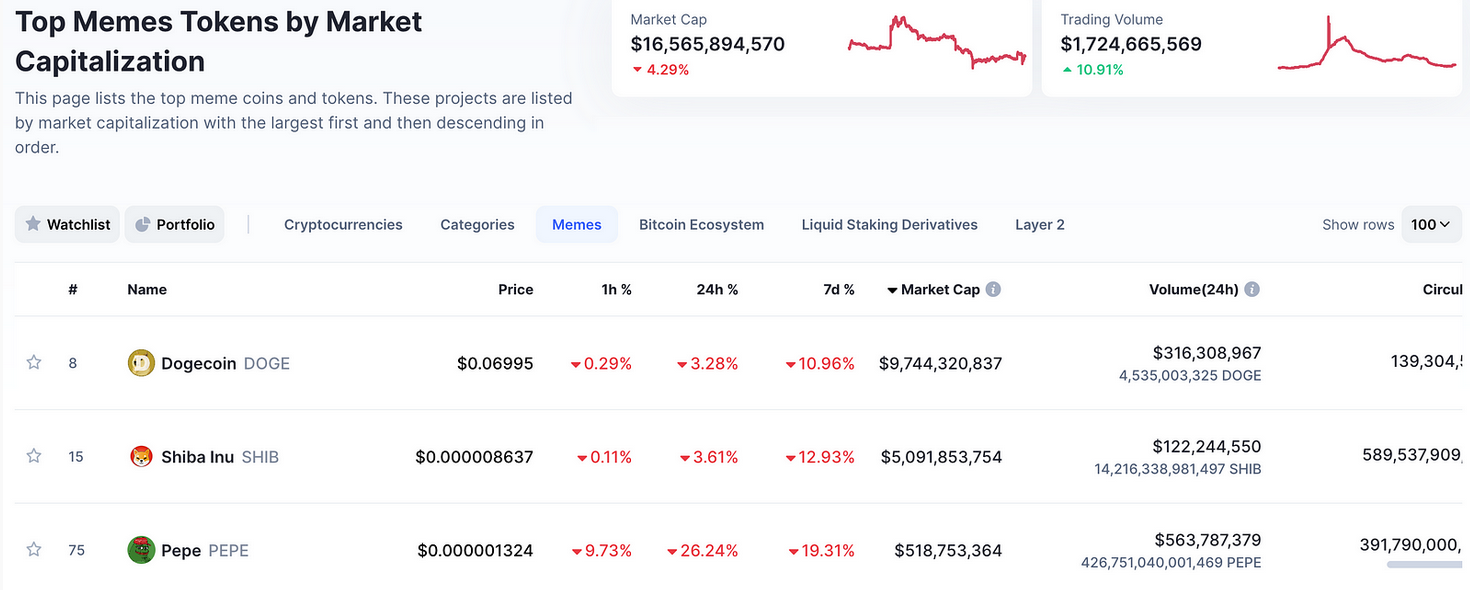
Task: Sort the table by the 7d % column
Action: (839, 289)
